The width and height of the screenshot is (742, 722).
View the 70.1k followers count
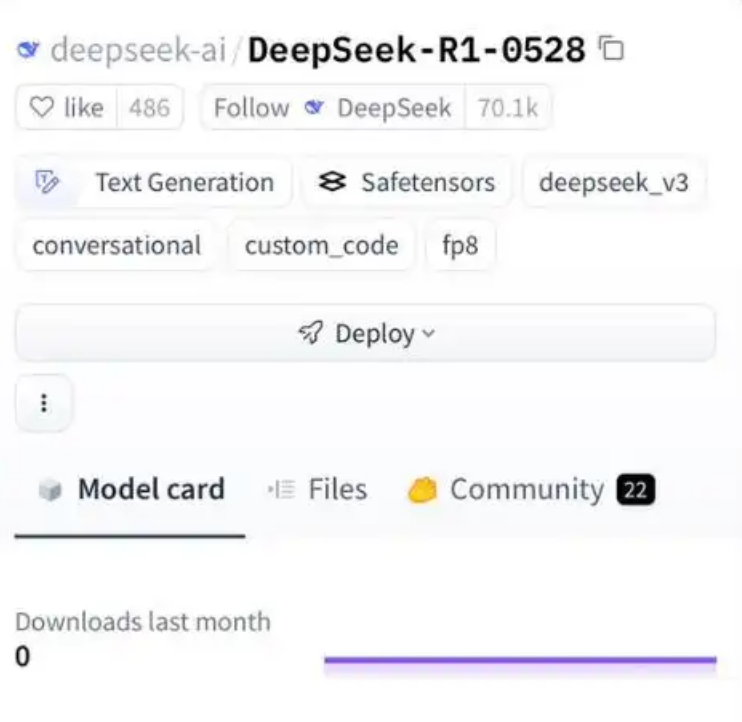pos(508,108)
